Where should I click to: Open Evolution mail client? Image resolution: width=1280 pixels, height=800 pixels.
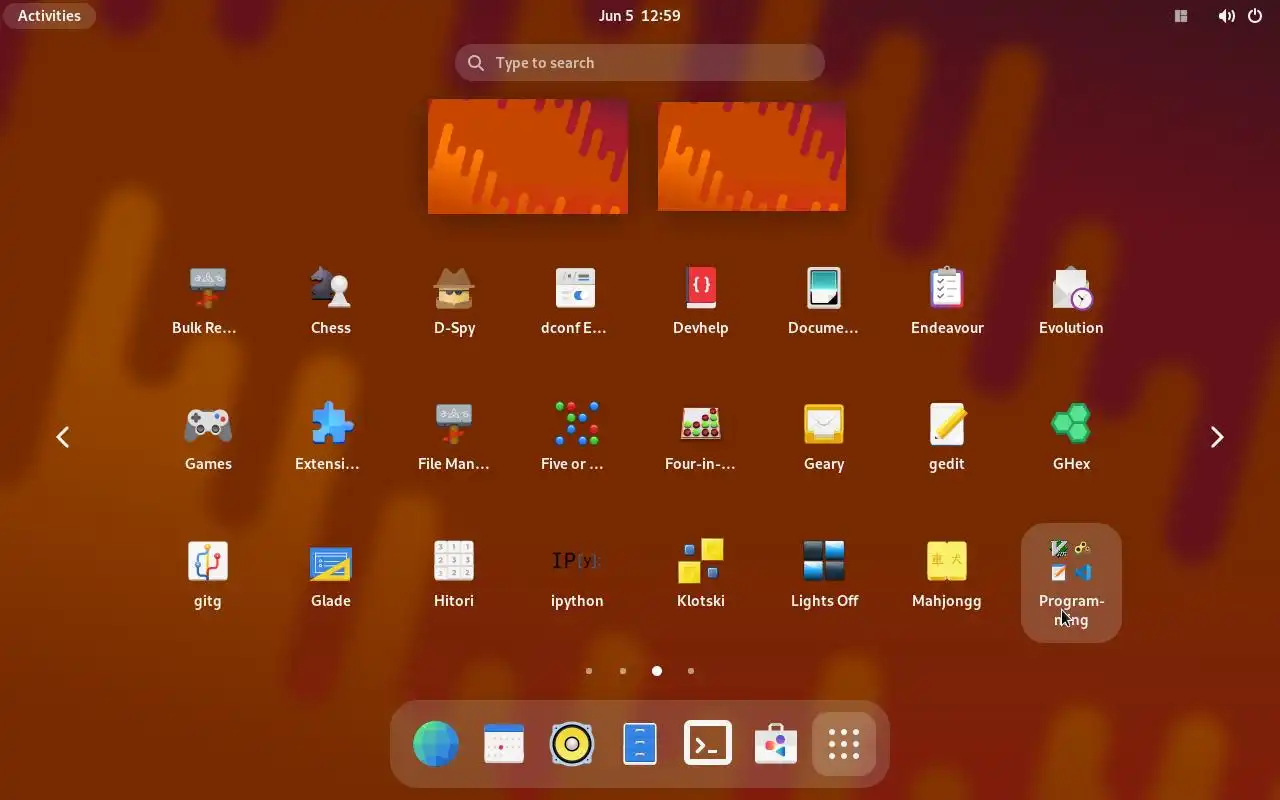point(1071,301)
